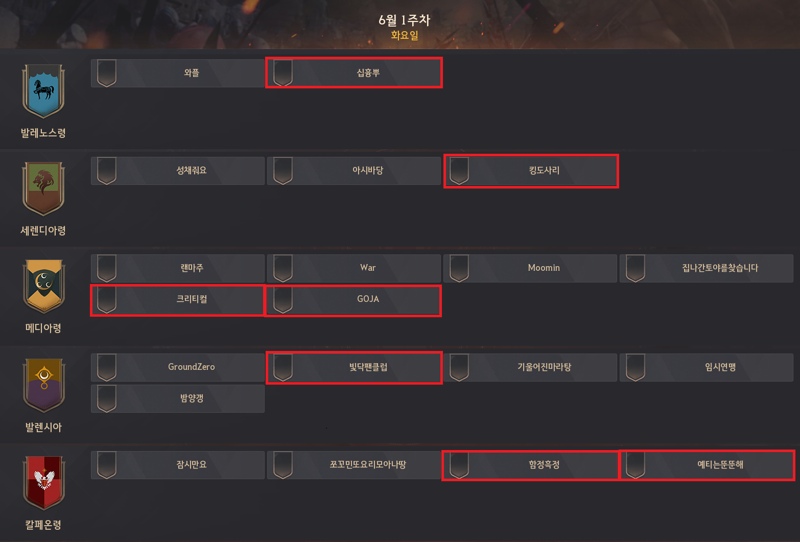This screenshot has width=800, height=542.
Task: Select the Mediah crescent moon emblem
Action: point(43,286)
